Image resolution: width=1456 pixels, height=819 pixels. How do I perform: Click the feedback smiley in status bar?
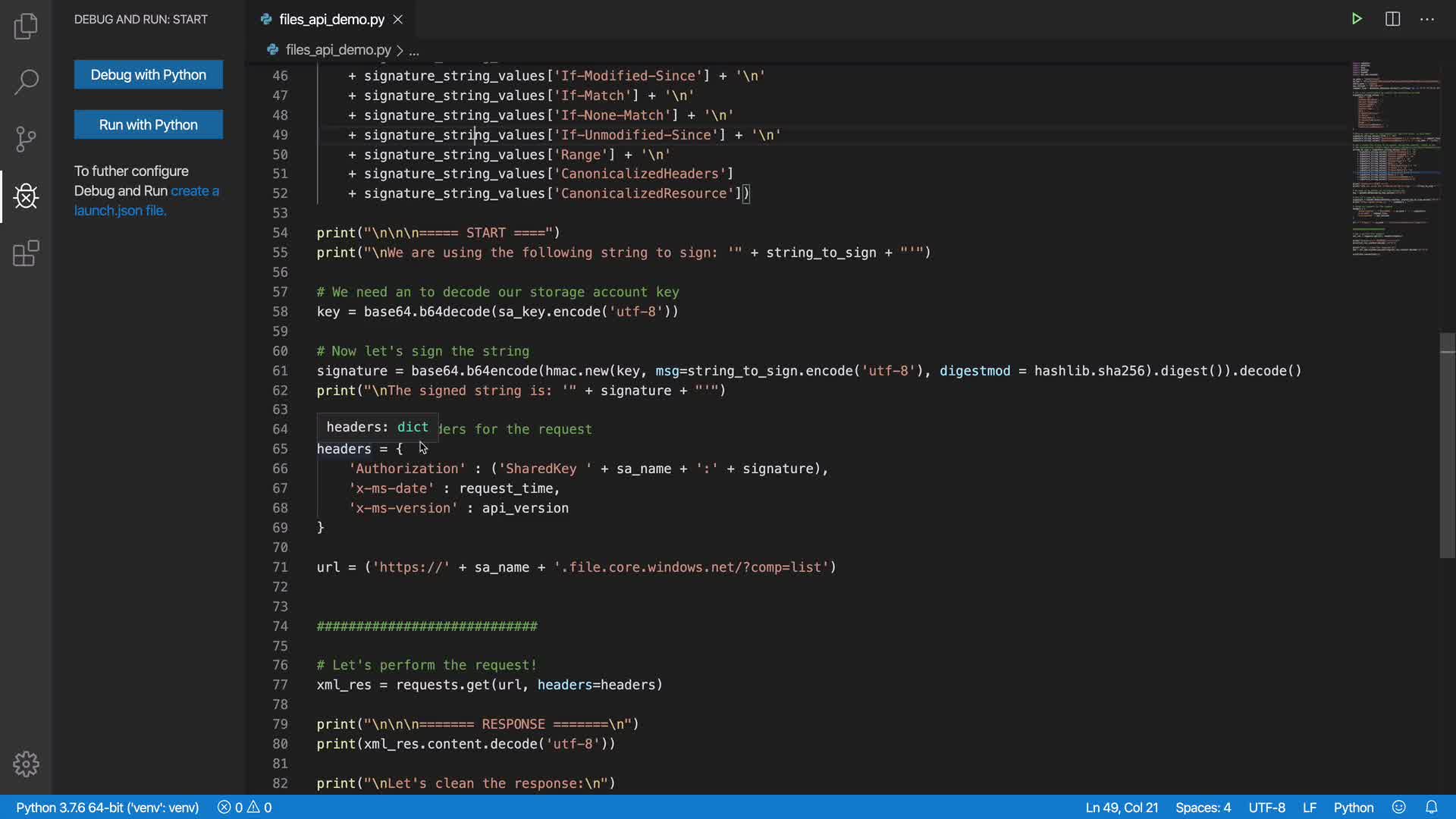coord(1399,807)
